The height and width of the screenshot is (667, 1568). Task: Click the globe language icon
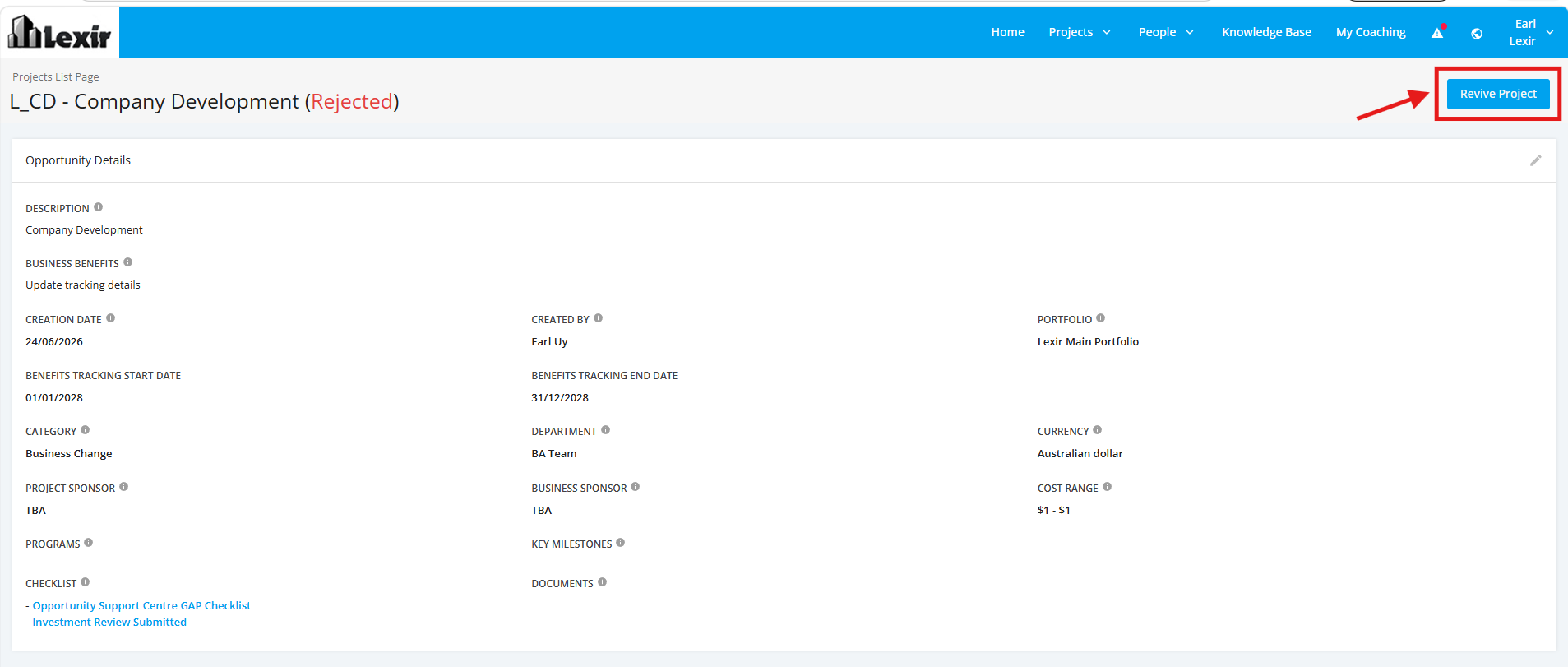coord(1477,34)
